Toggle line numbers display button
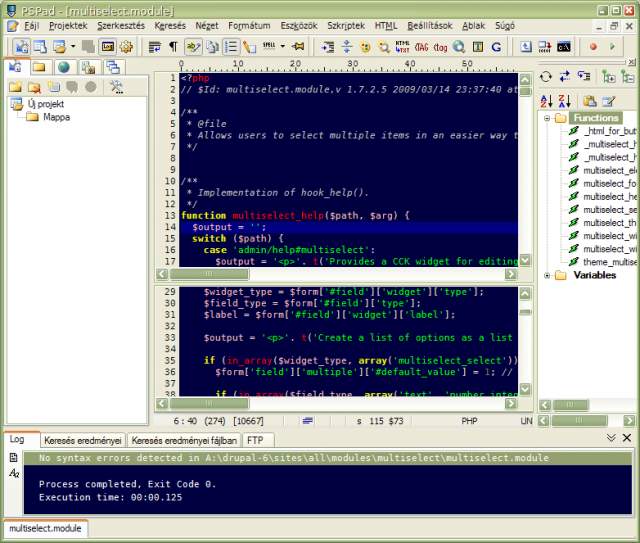The width and height of the screenshot is (640, 543). 231,47
